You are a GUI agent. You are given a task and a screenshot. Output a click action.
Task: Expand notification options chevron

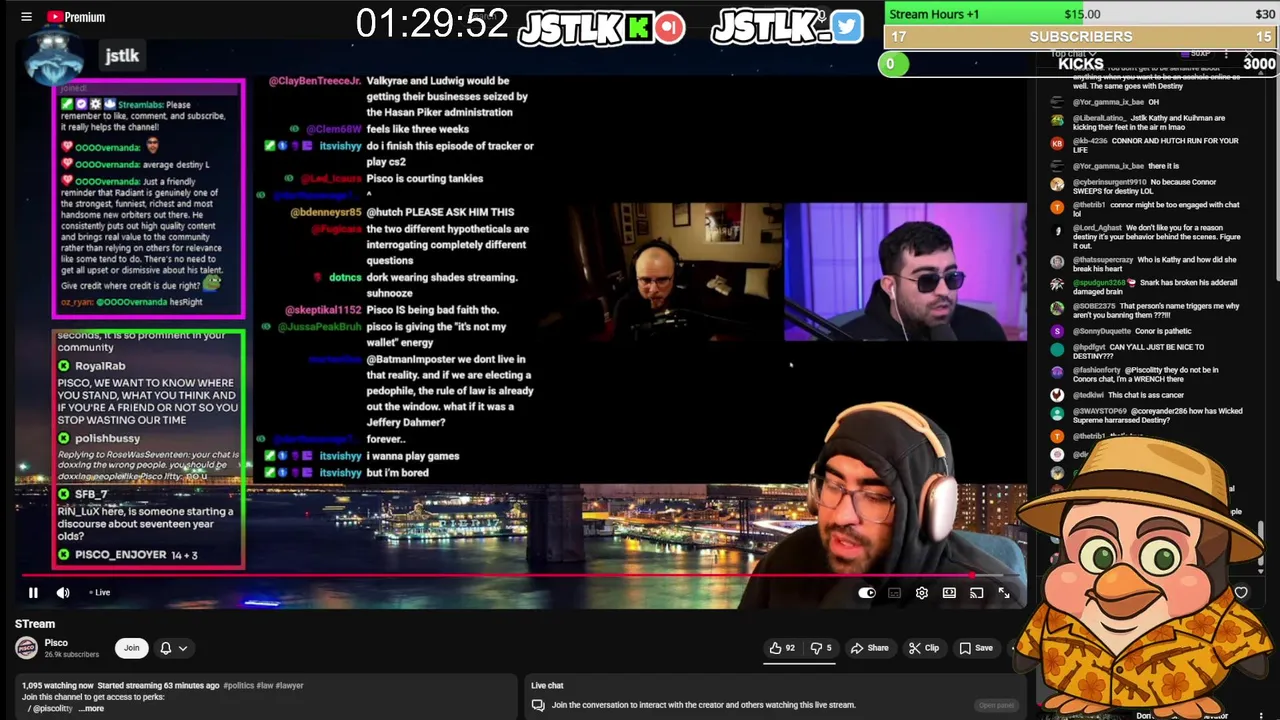[183, 648]
